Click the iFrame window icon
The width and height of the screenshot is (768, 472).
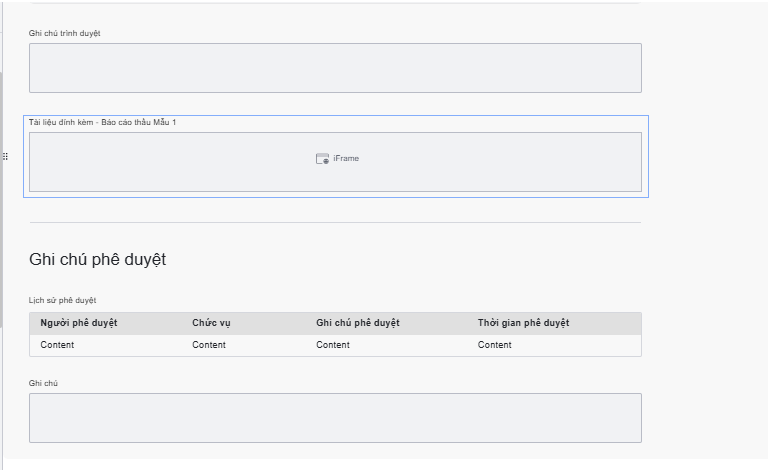point(322,159)
